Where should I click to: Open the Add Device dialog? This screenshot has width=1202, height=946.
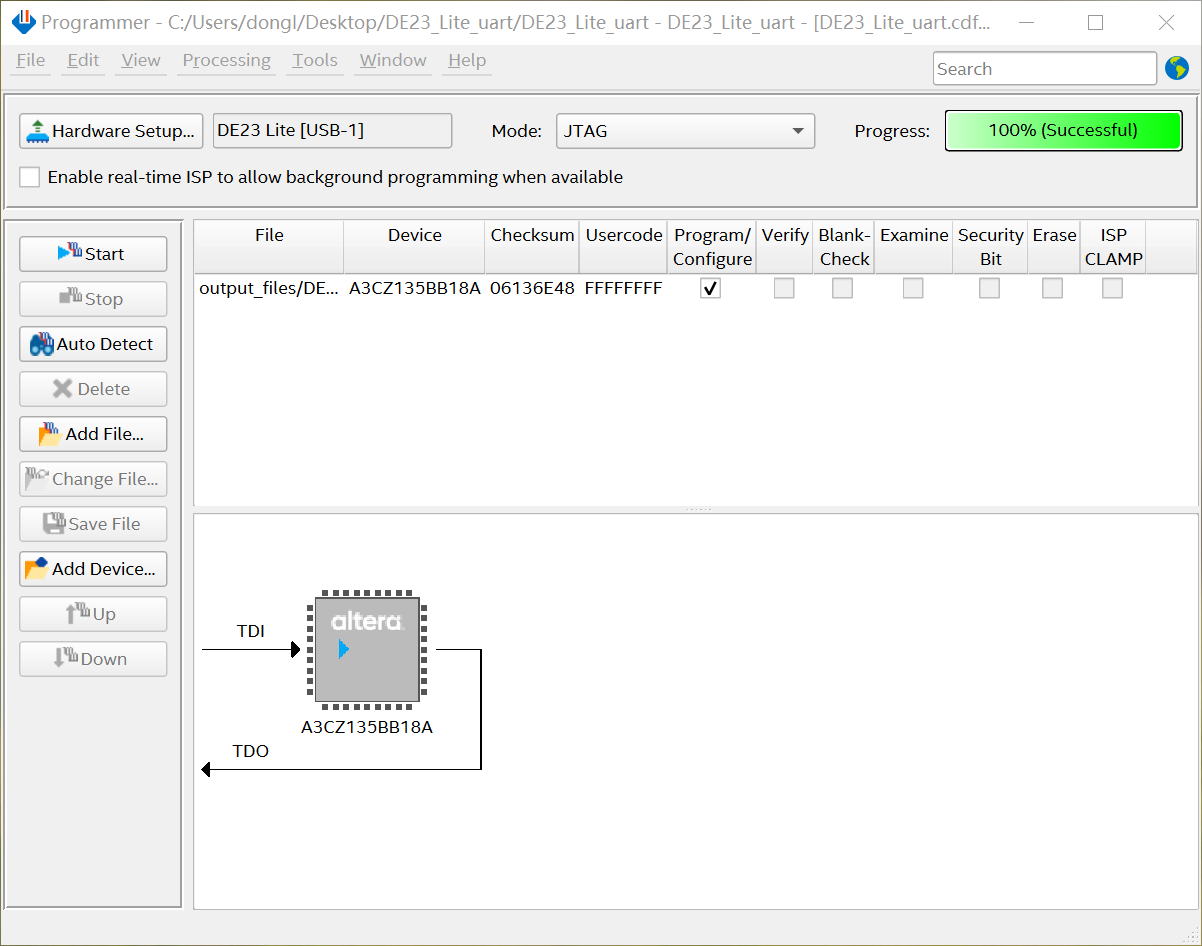(x=93, y=569)
